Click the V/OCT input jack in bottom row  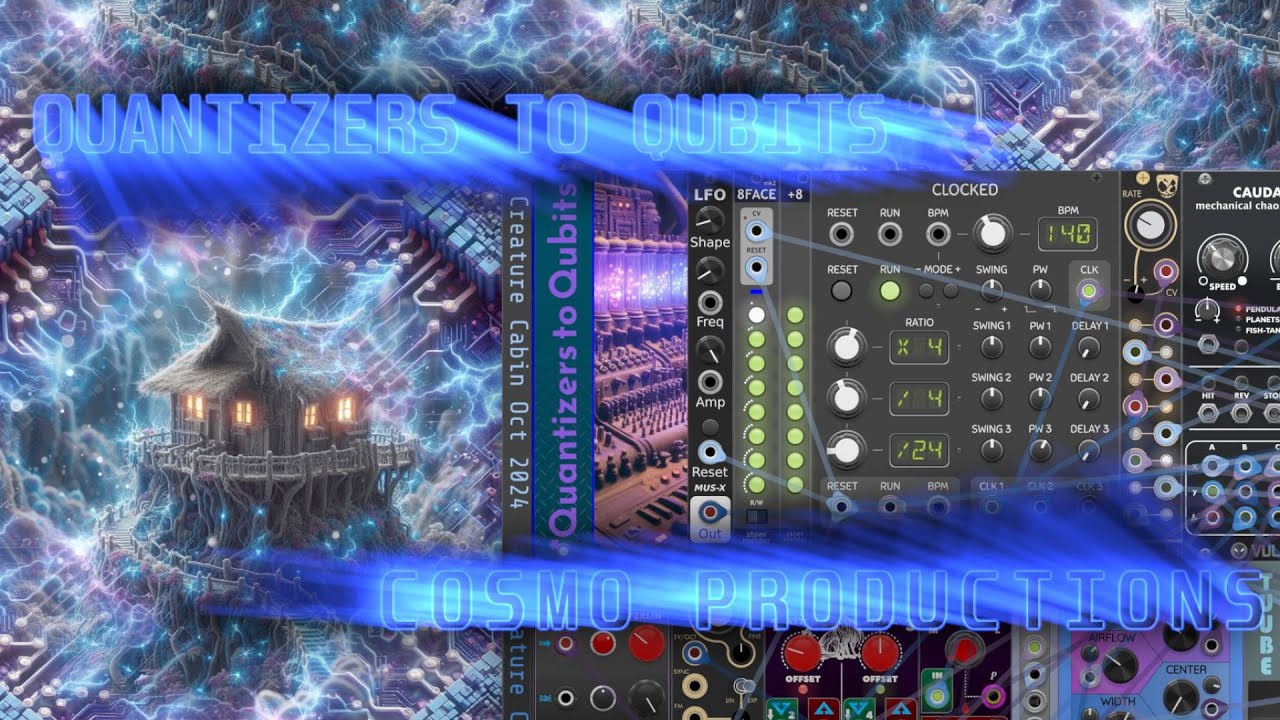tap(695, 652)
